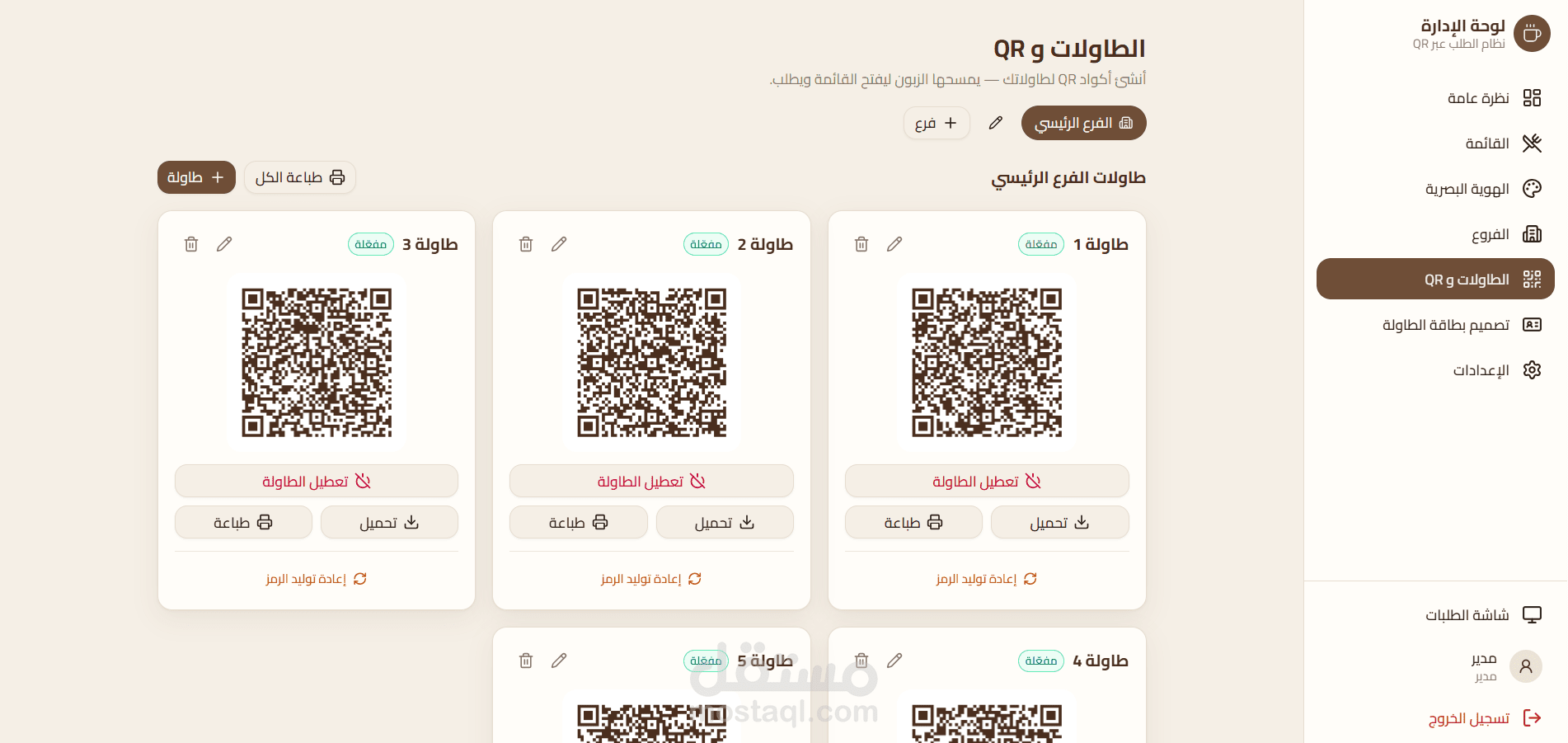Edit main branch name via pencil icon
1568x743 pixels.
pyautogui.click(x=996, y=123)
